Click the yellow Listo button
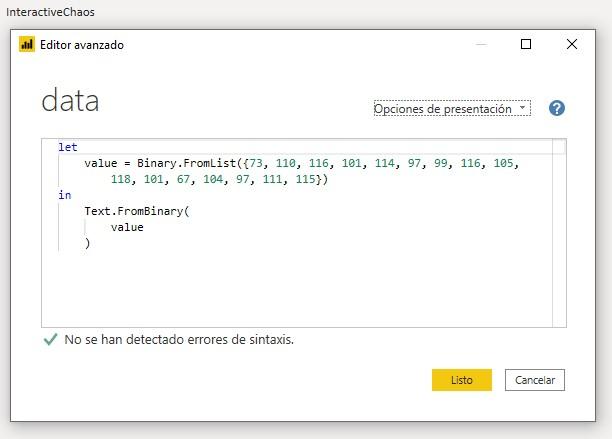 pyautogui.click(x=462, y=380)
